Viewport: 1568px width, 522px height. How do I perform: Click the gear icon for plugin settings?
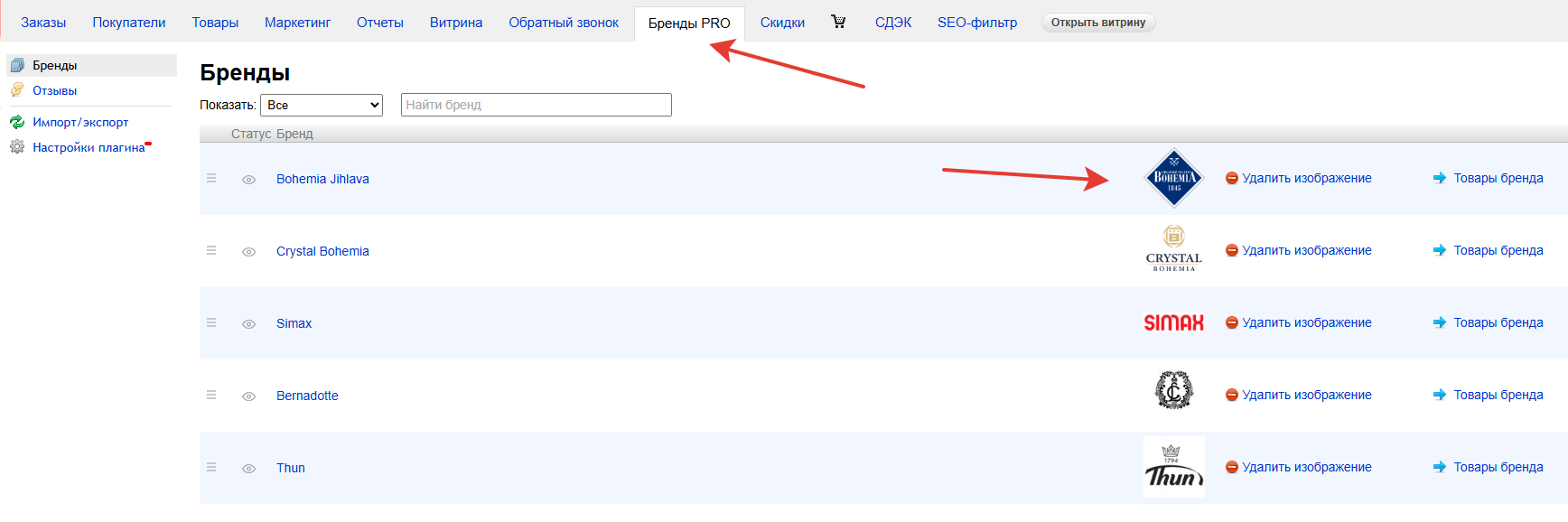17,147
